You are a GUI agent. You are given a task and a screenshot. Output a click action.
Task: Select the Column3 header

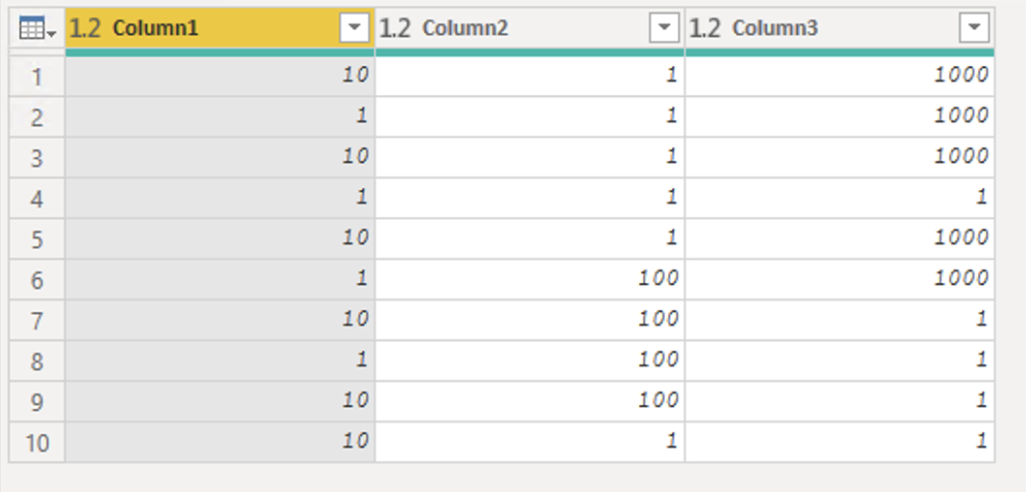point(840,28)
